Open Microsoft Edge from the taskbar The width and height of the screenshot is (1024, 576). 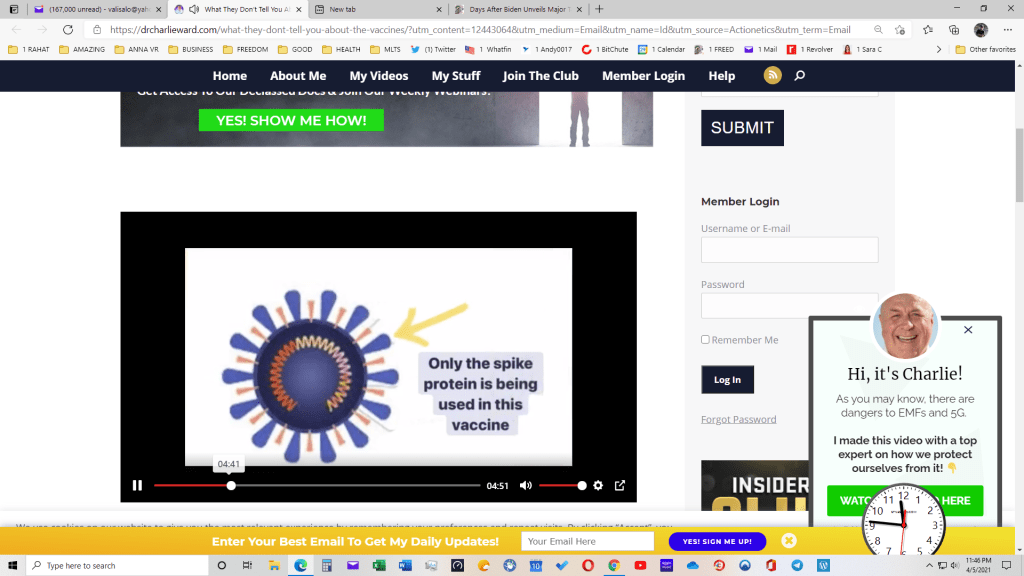(x=300, y=565)
